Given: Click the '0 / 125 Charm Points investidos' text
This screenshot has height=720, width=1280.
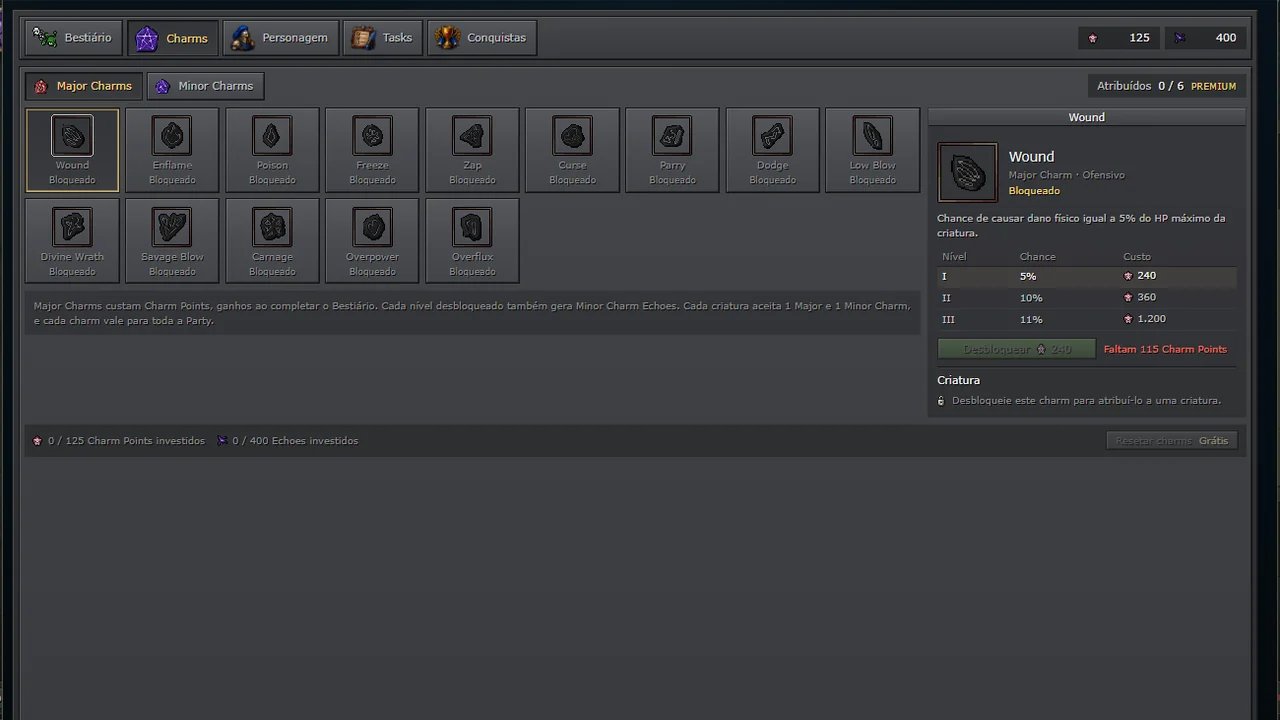Looking at the screenshot, I should click(x=126, y=441).
